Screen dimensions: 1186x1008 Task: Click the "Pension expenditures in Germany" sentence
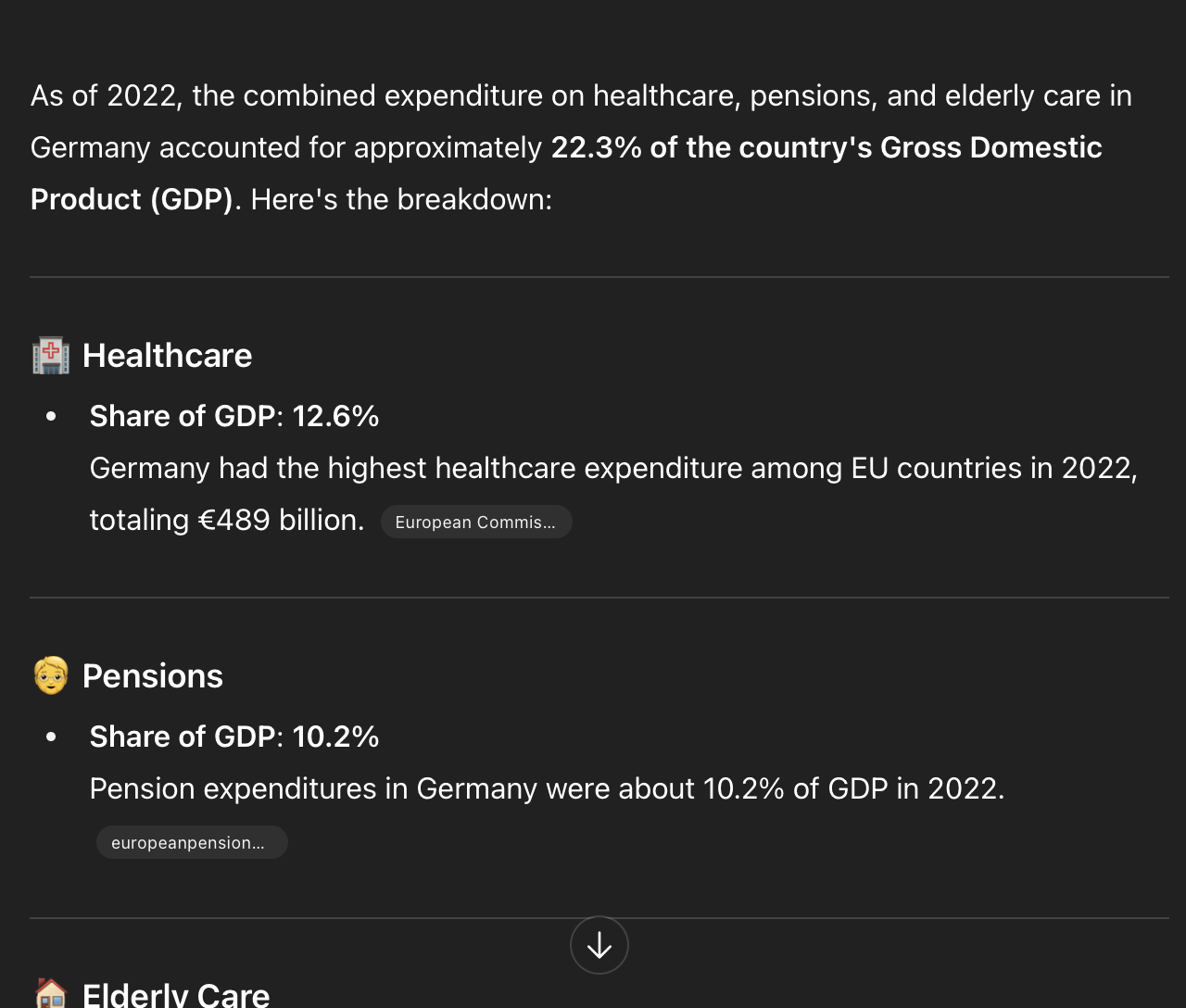(547, 788)
